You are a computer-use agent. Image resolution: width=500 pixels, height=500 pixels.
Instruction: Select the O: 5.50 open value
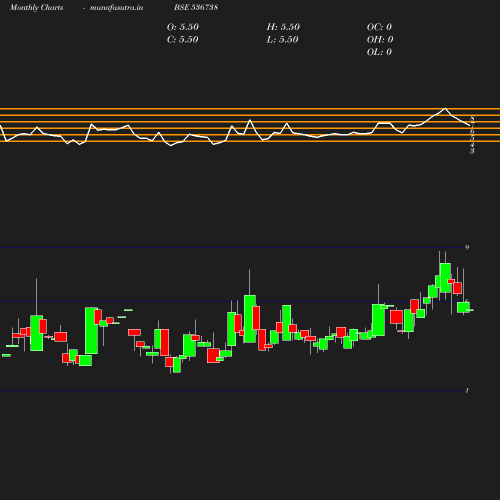pyautogui.click(x=183, y=27)
